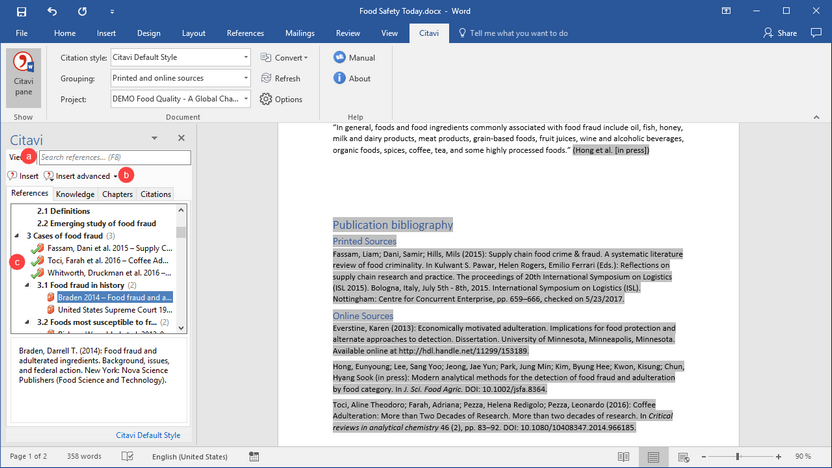
Task: Click reference list scroll up arrow
Action: coord(181,210)
